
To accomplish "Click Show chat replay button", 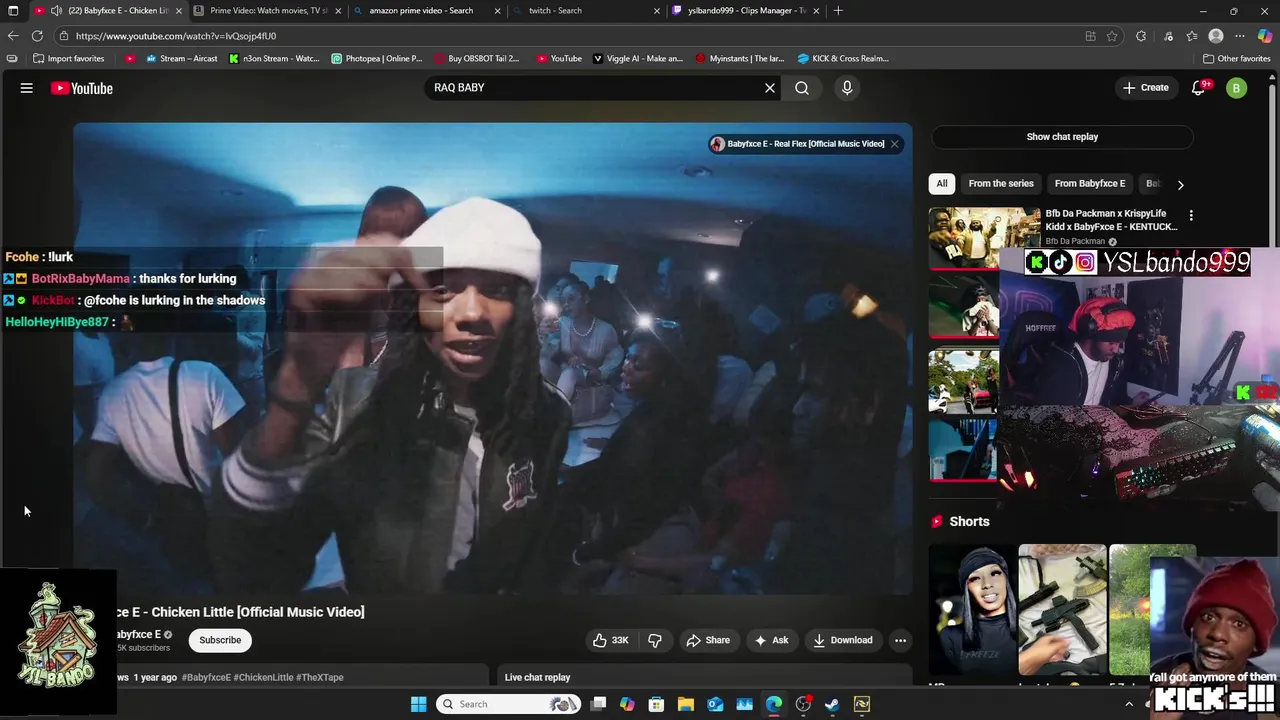I will tap(1062, 137).
